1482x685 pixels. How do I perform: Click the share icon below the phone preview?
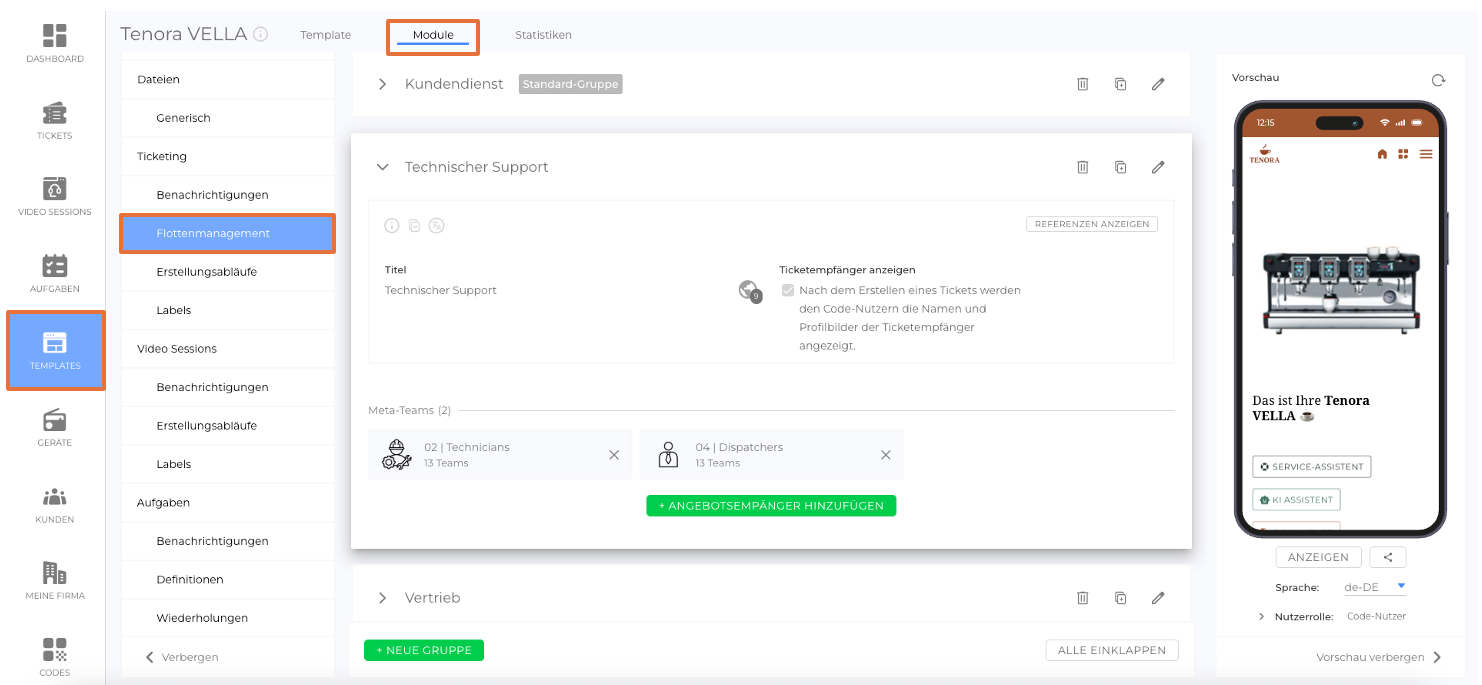click(x=1388, y=557)
